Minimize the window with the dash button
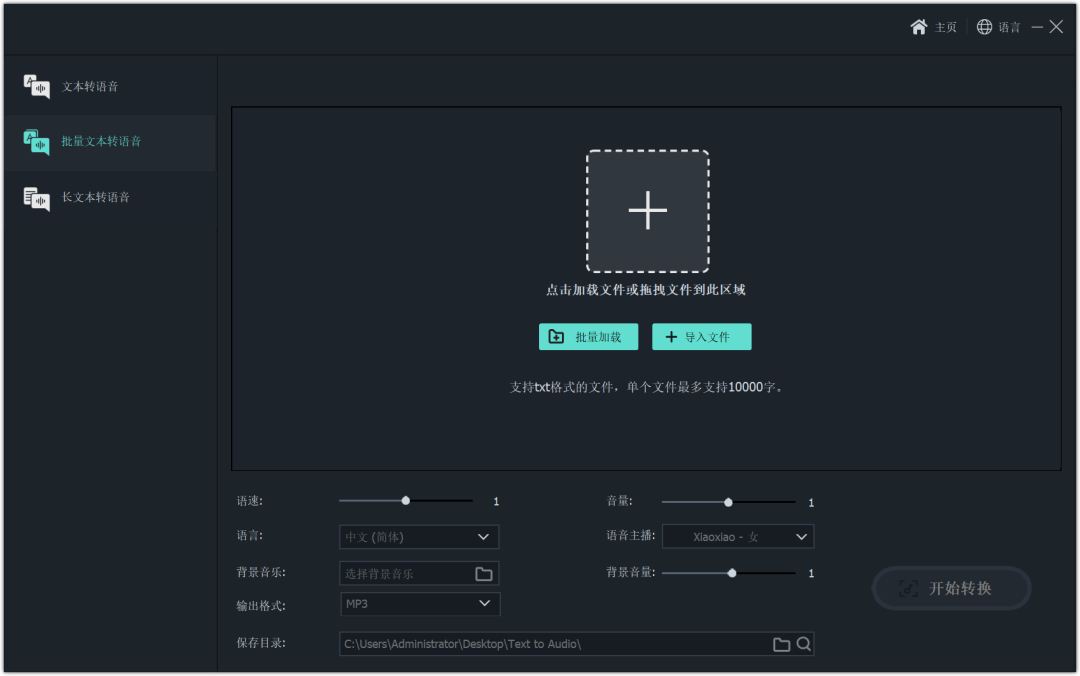1080x676 pixels. 1037,27
